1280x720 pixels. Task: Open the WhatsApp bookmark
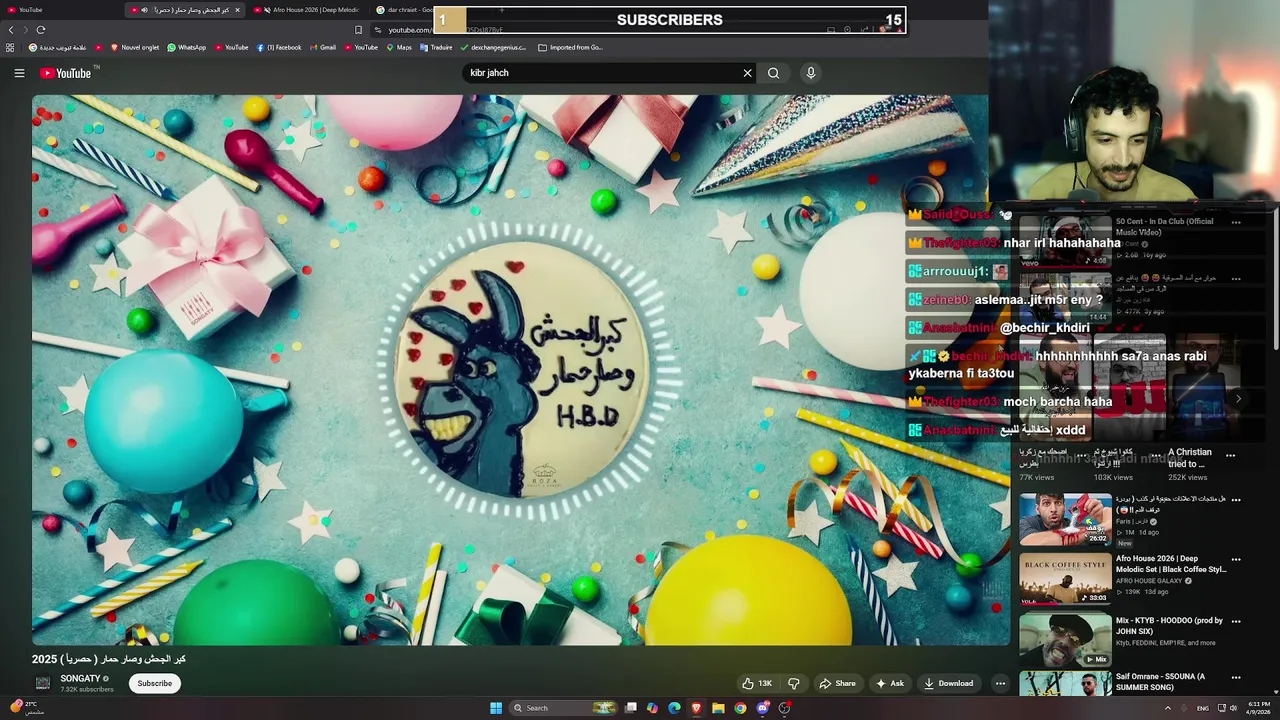187,47
